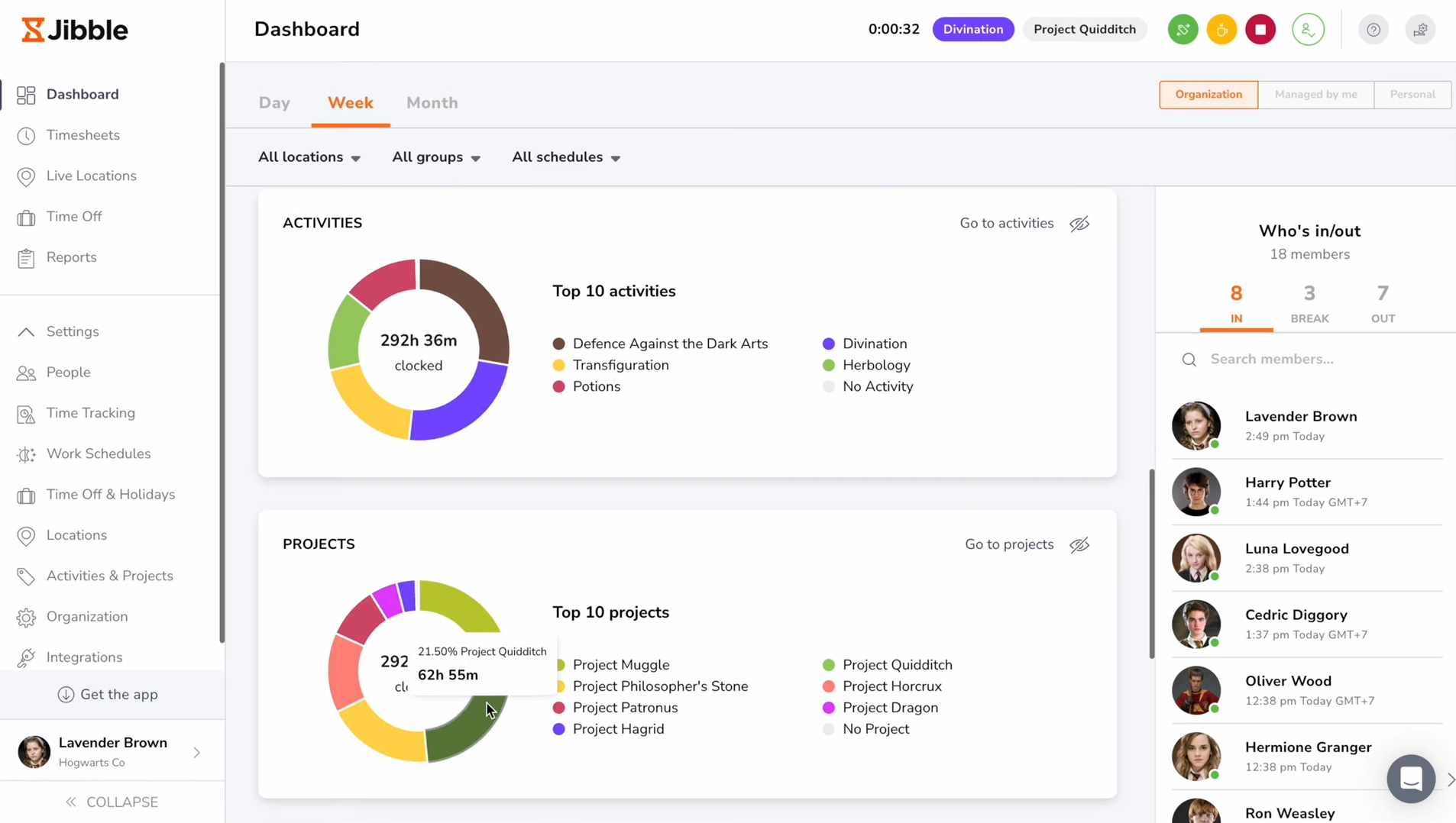Image resolution: width=1456 pixels, height=823 pixels.
Task: Click the Transfiguration legend color dot
Action: pos(558,366)
